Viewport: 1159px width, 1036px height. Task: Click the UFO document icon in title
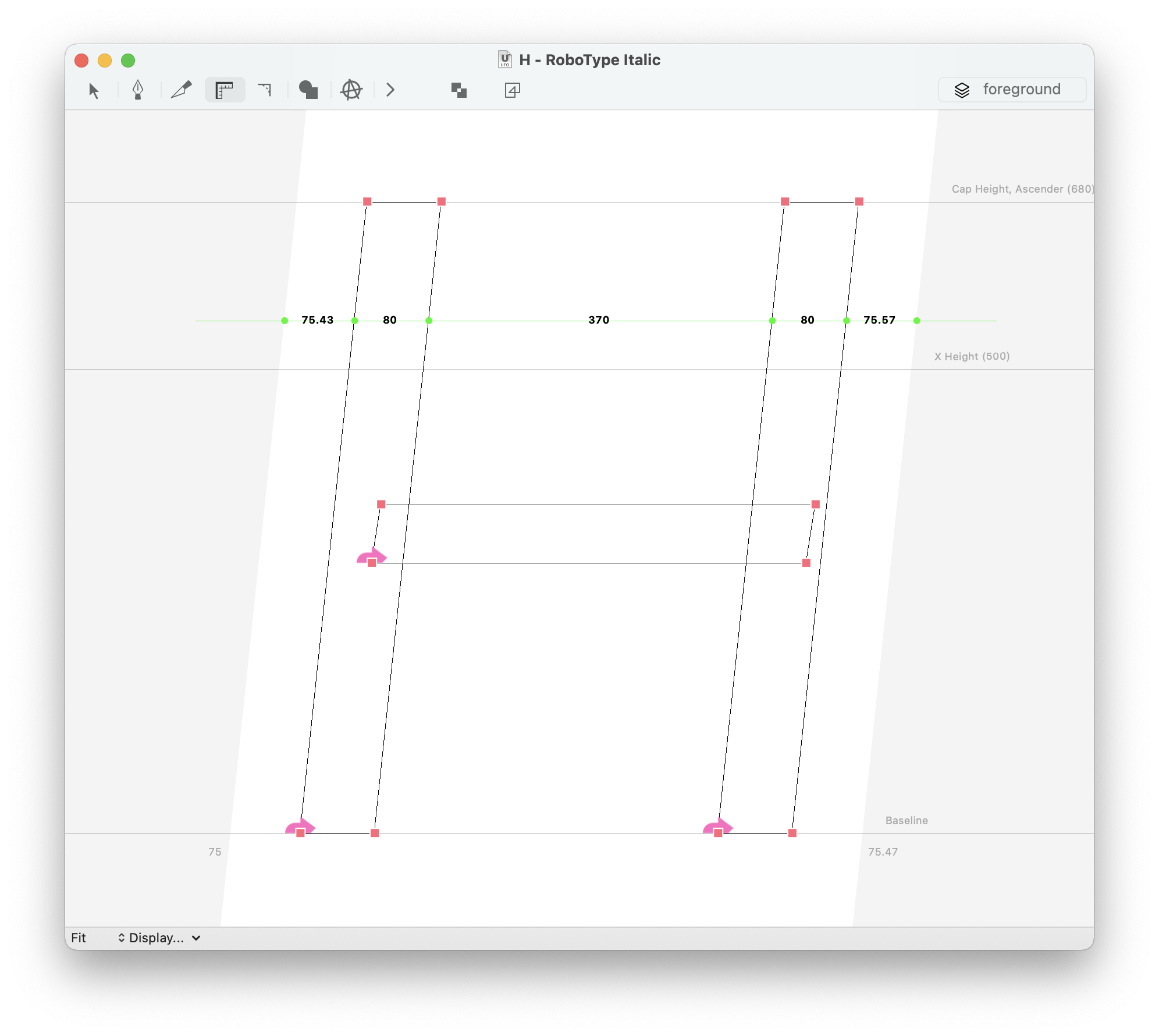pyautogui.click(x=504, y=59)
